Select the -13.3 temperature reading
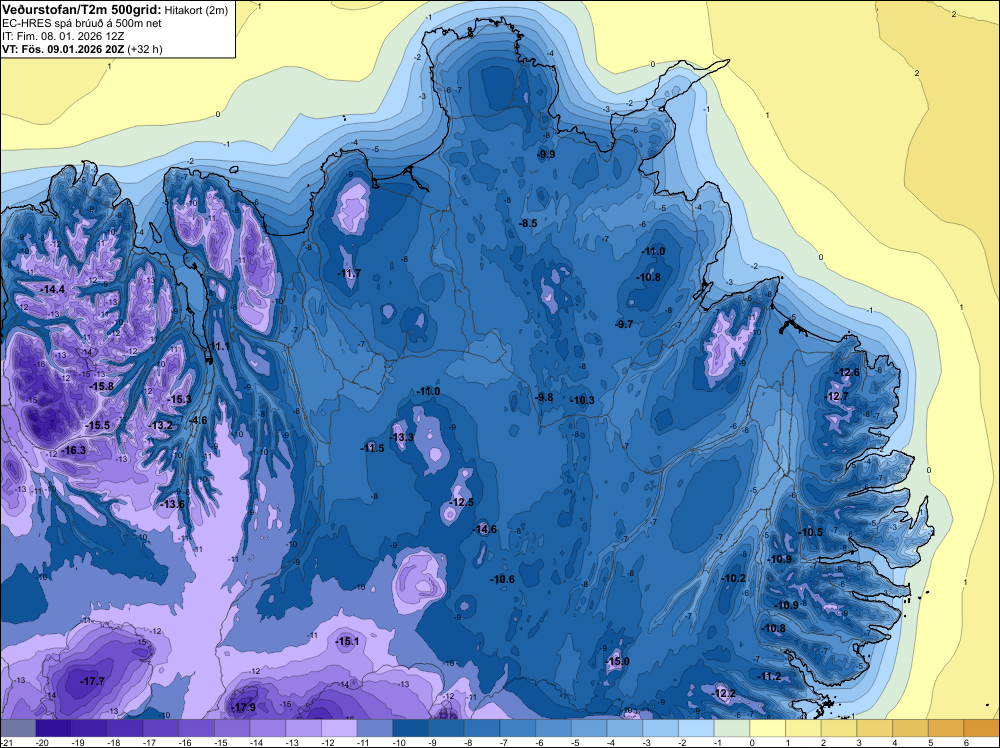This screenshot has height=748, width=1000. pyautogui.click(x=402, y=437)
